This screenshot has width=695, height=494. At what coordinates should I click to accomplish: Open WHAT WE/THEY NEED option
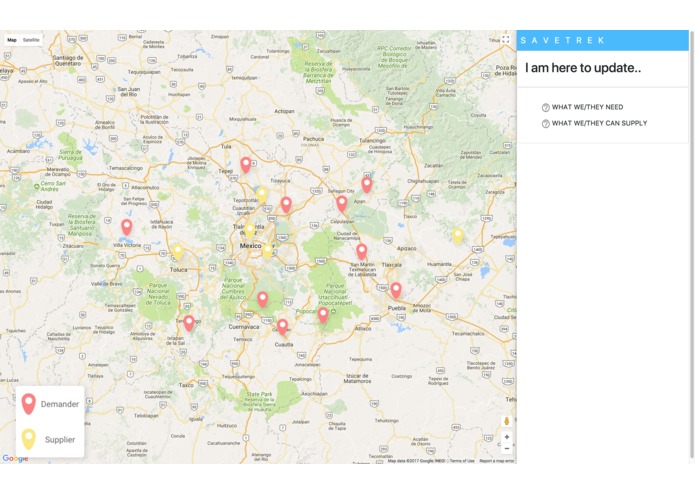coord(587,107)
